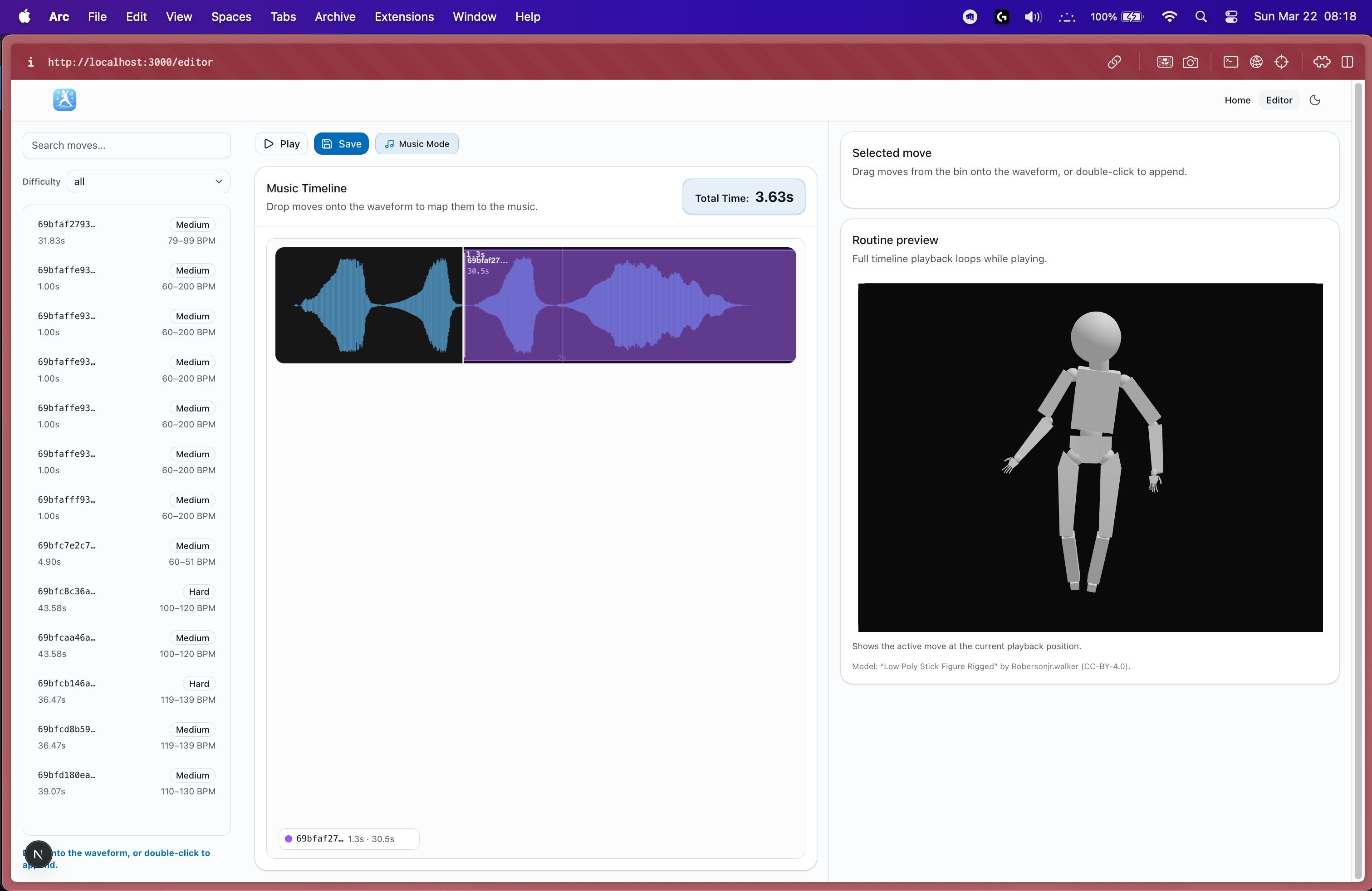Viewport: 1372px width, 891px height.
Task: Switch to the Home tab
Action: click(x=1237, y=100)
